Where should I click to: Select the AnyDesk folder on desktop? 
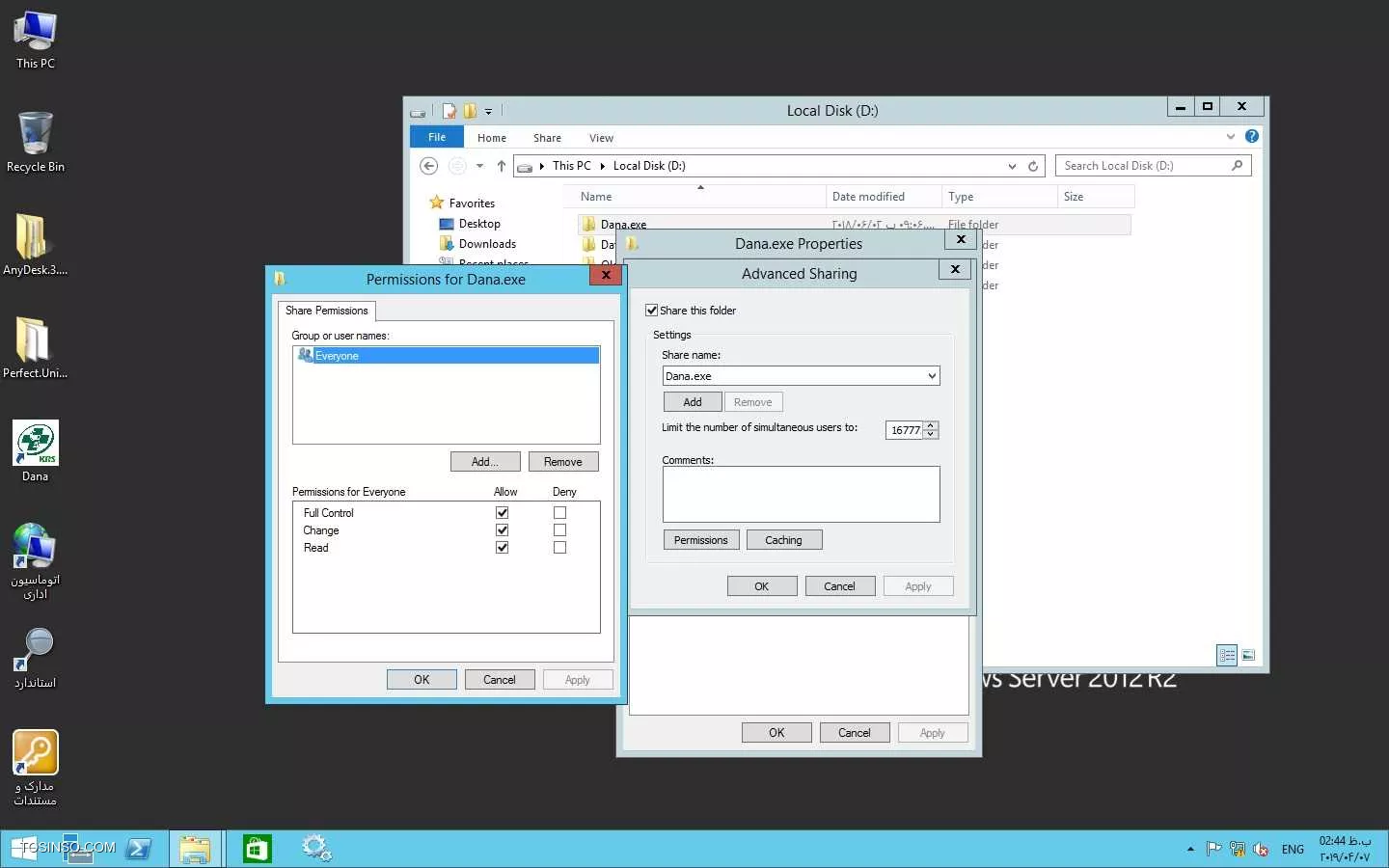[36, 245]
